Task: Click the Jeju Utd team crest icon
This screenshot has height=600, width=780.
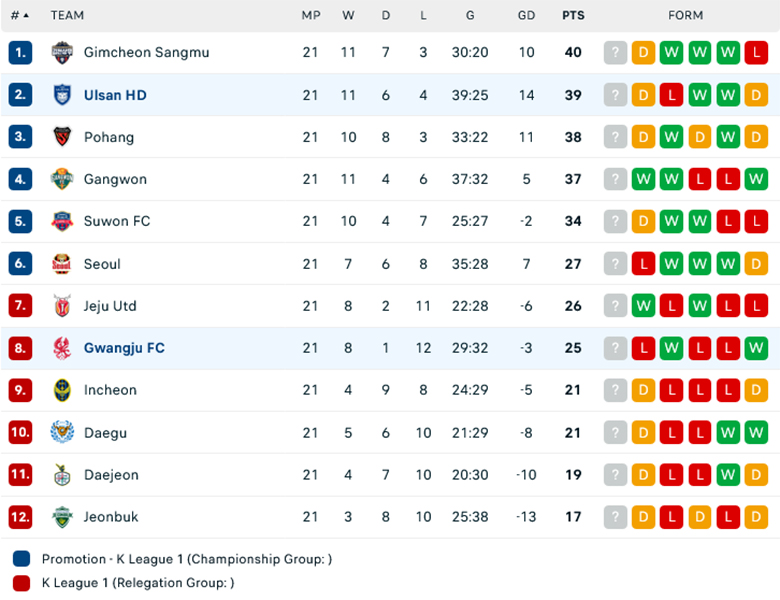Action: coord(62,306)
